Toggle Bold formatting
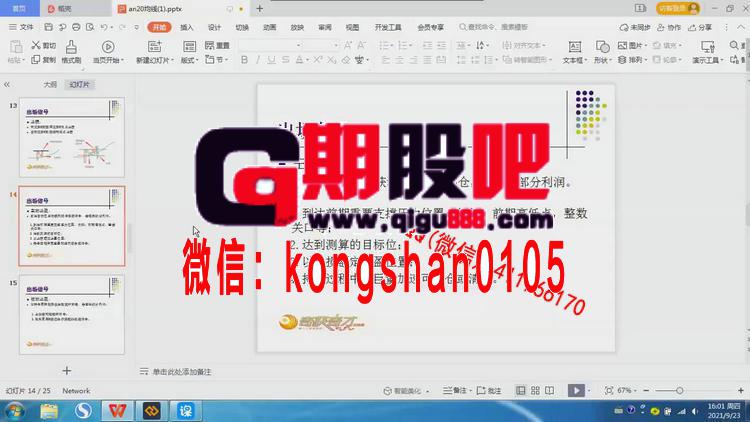 coord(244,60)
